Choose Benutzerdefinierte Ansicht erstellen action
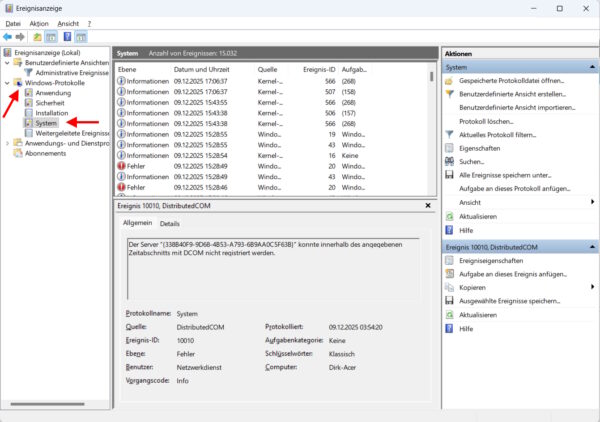This screenshot has height=422, width=600. coord(512,94)
